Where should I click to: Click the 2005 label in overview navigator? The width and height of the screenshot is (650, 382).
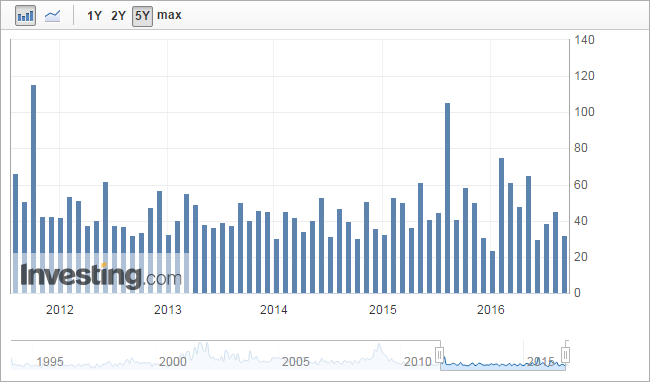pyautogui.click(x=296, y=362)
